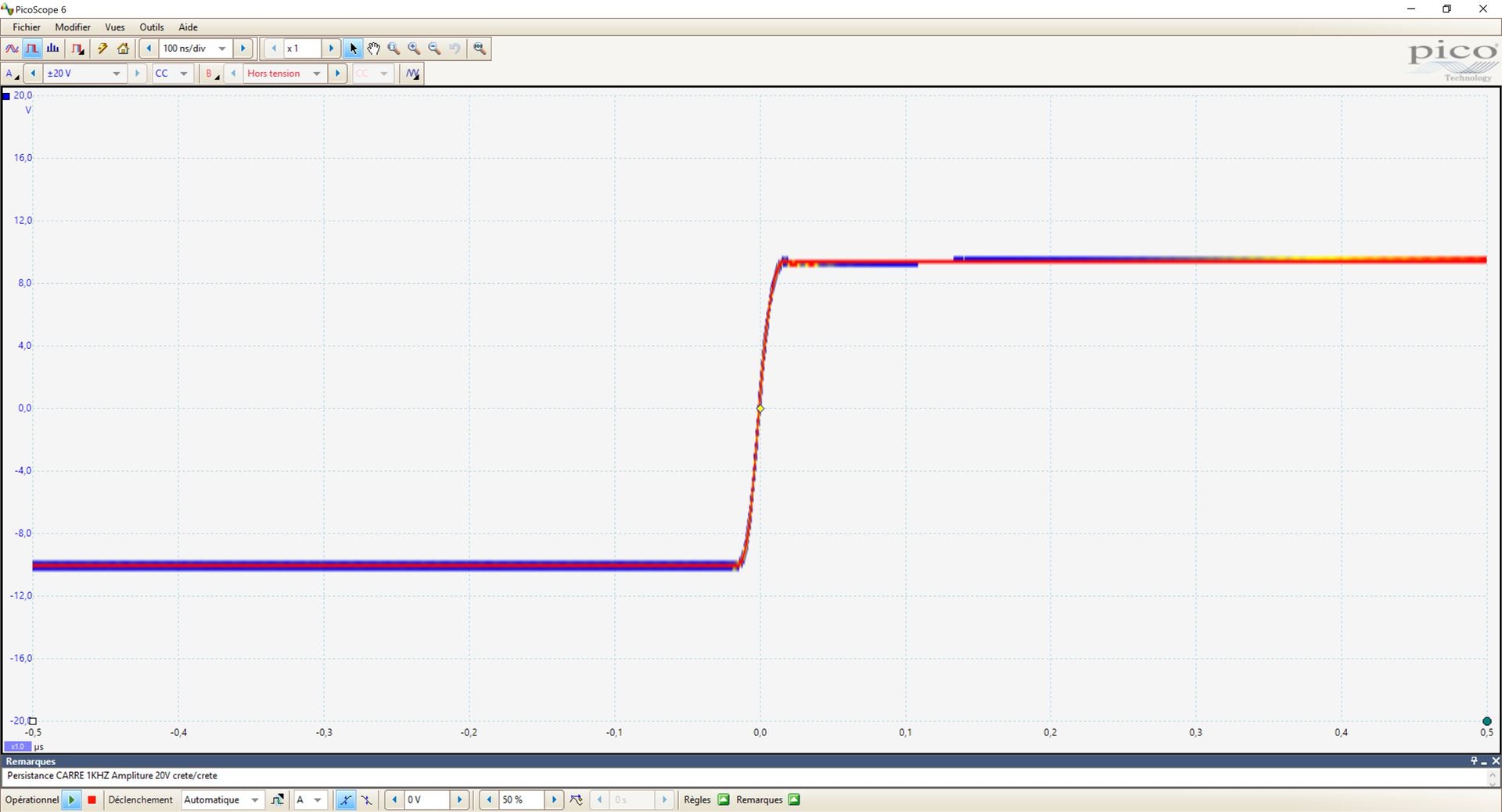Select rising edge trigger icon
The height and width of the screenshot is (812, 1502).
coord(346,800)
